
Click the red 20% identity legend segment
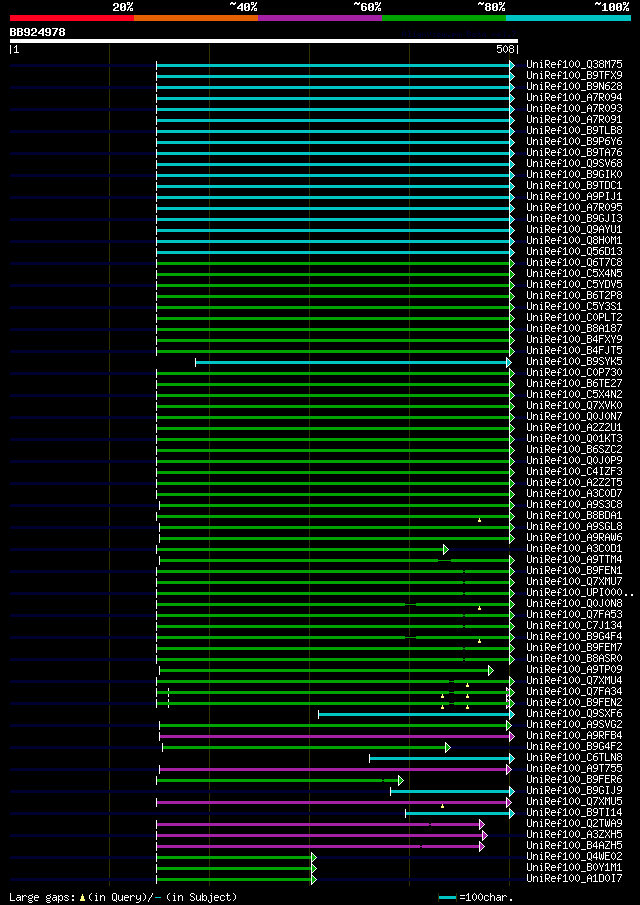pyautogui.click(x=72, y=18)
